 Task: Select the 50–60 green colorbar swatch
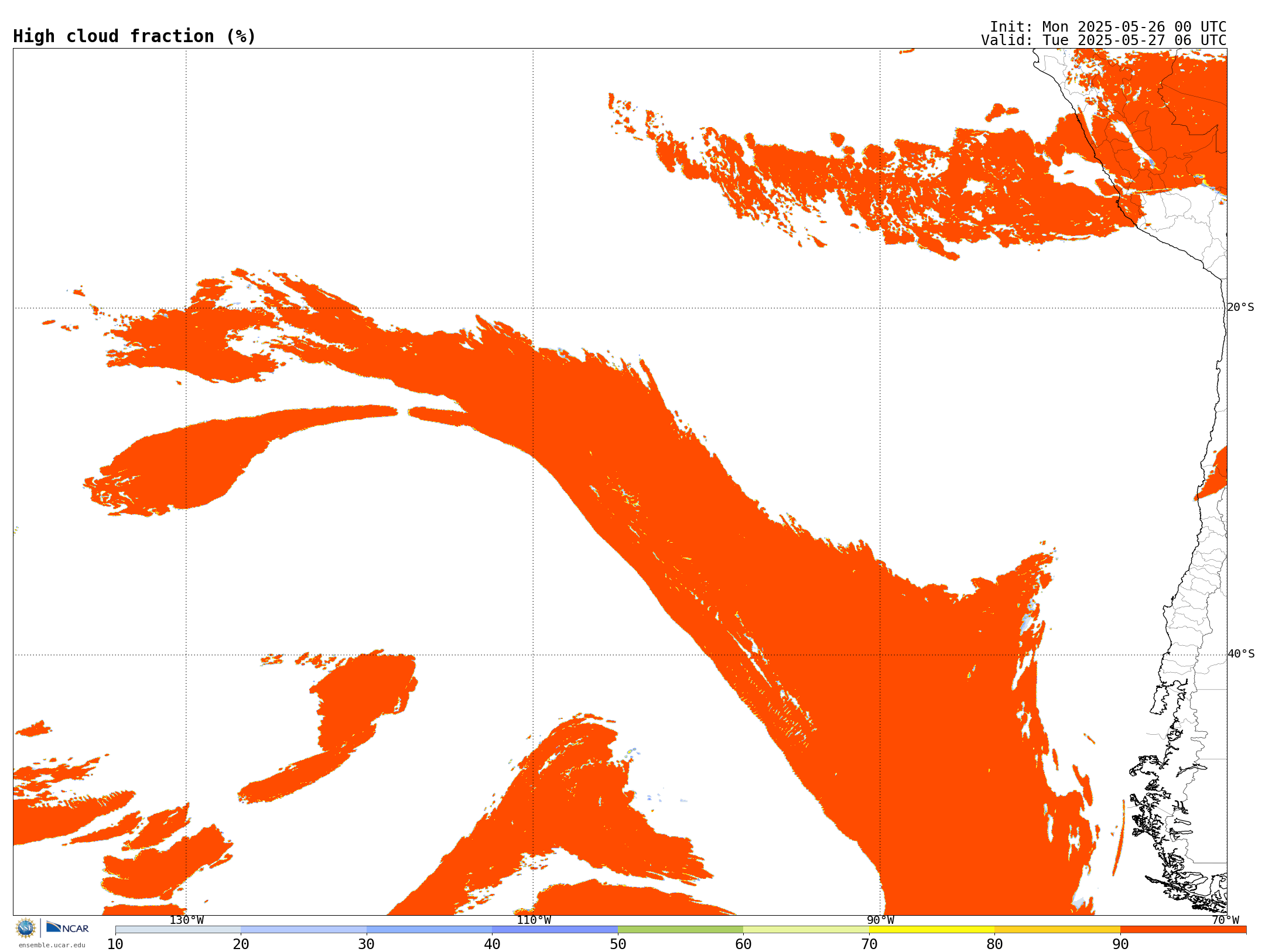[681, 930]
